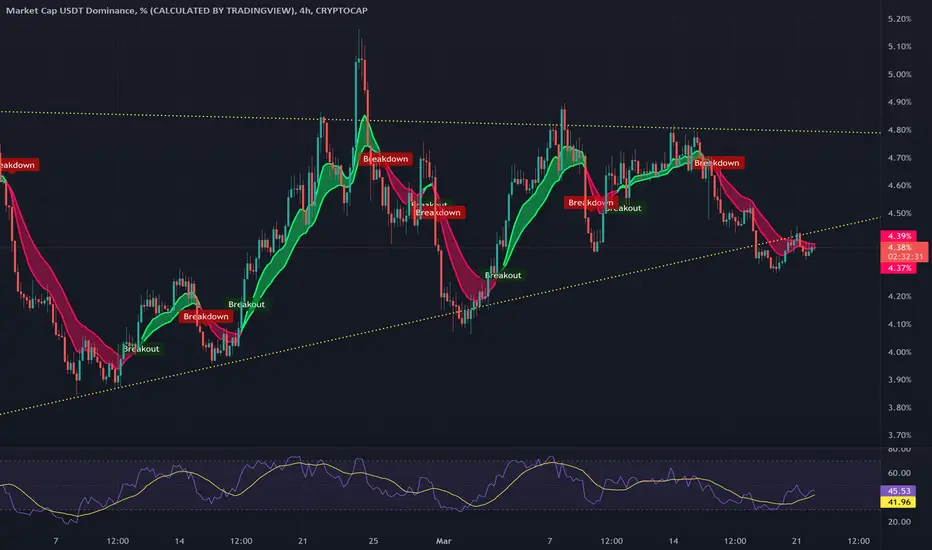Click the candle countdown timer 02:32:31
This screenshot has height=550, width=932.
905,257
